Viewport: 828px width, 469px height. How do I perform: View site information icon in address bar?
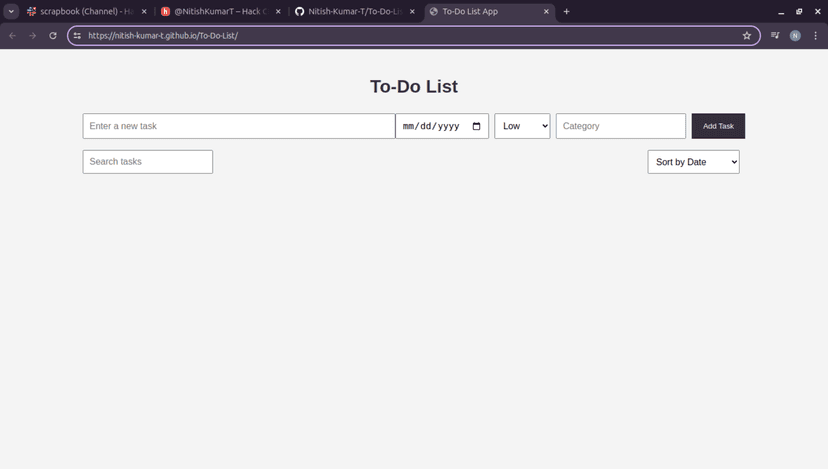pos(77,35)
